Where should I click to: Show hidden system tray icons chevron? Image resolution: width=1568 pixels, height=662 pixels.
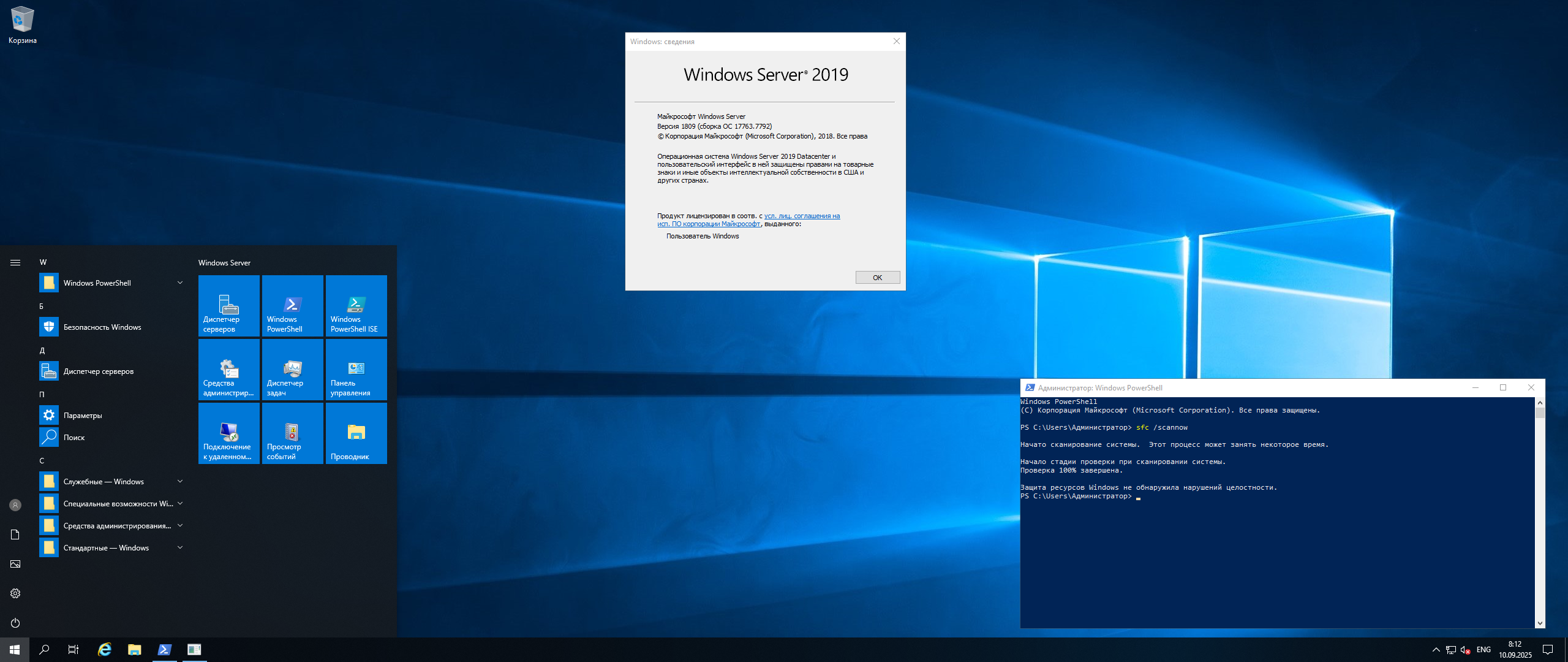point(1436,650)
